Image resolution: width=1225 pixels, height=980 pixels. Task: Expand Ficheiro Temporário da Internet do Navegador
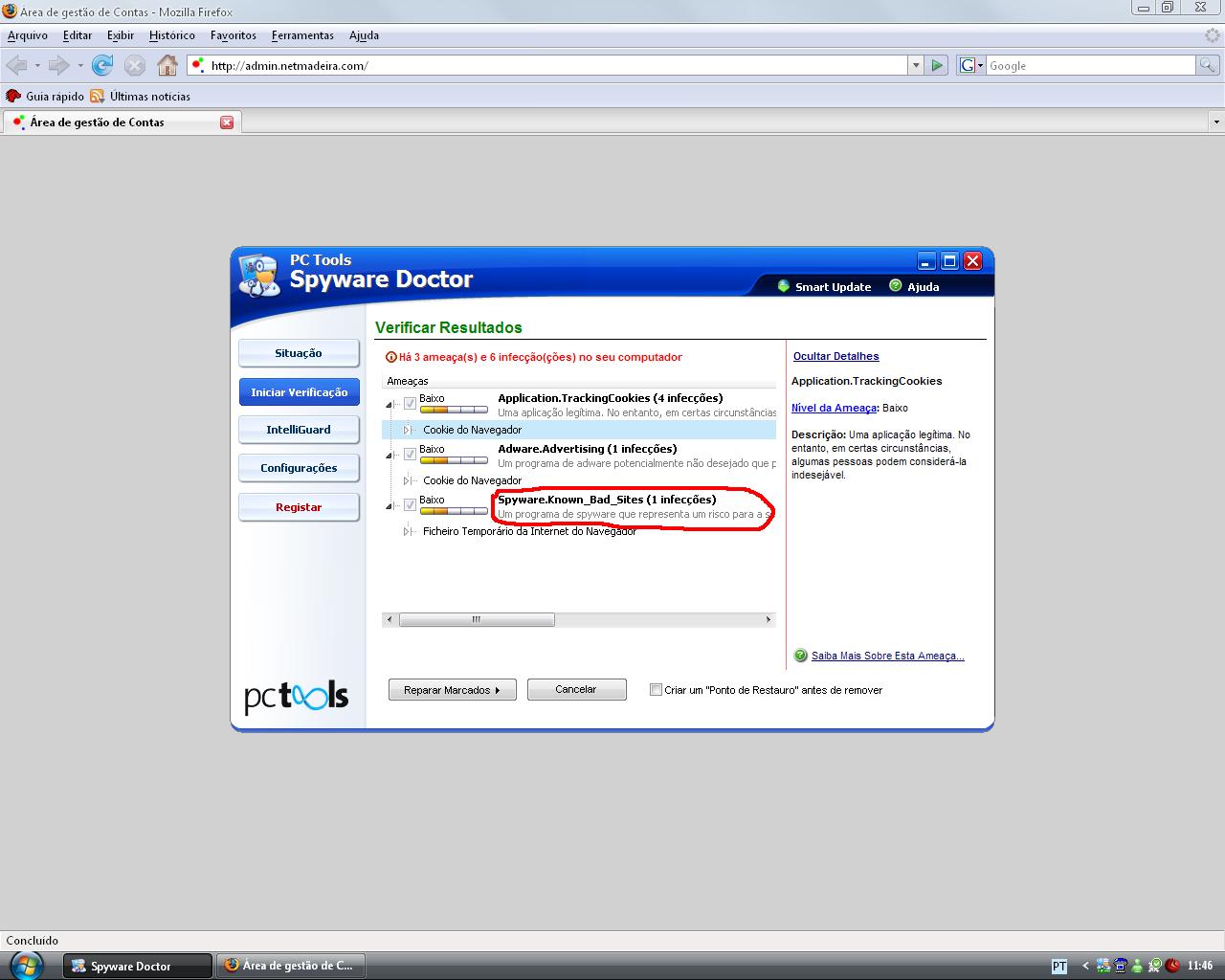click(x=408, y=531)
